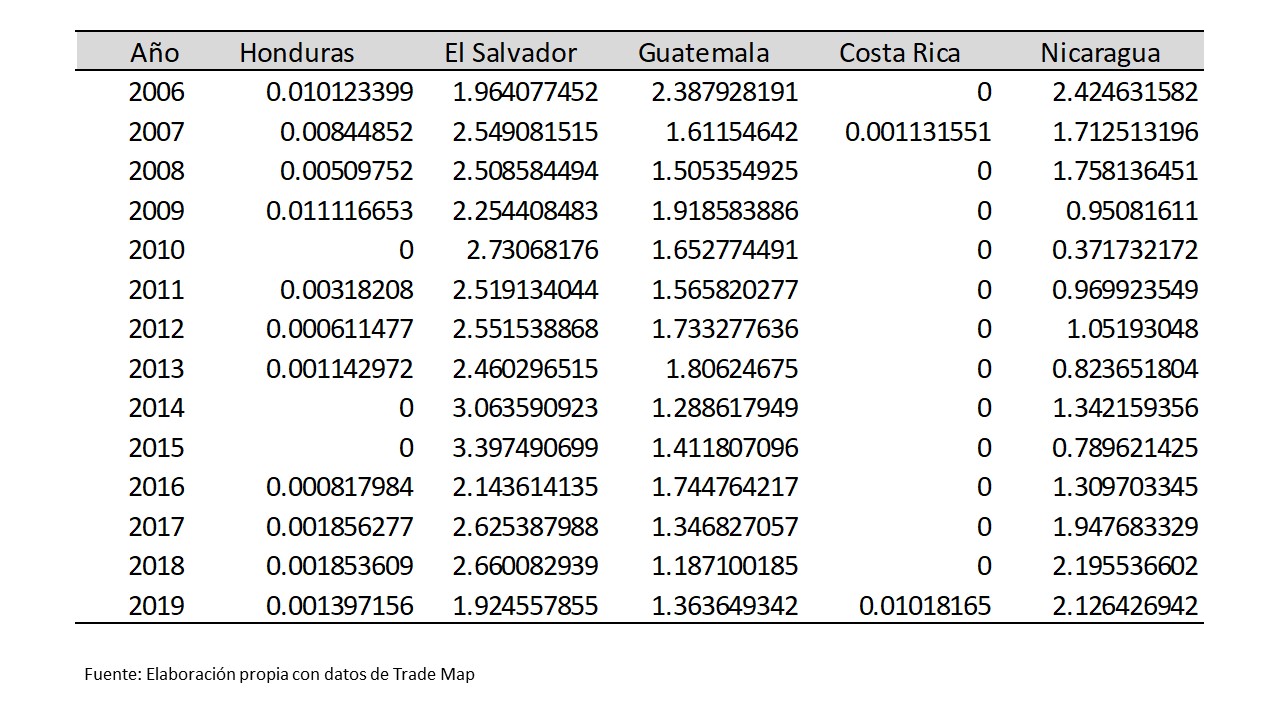Select El Salvador value 3.397490699
Viewport: 1280px width, 720px height.
tap(525, 447)
